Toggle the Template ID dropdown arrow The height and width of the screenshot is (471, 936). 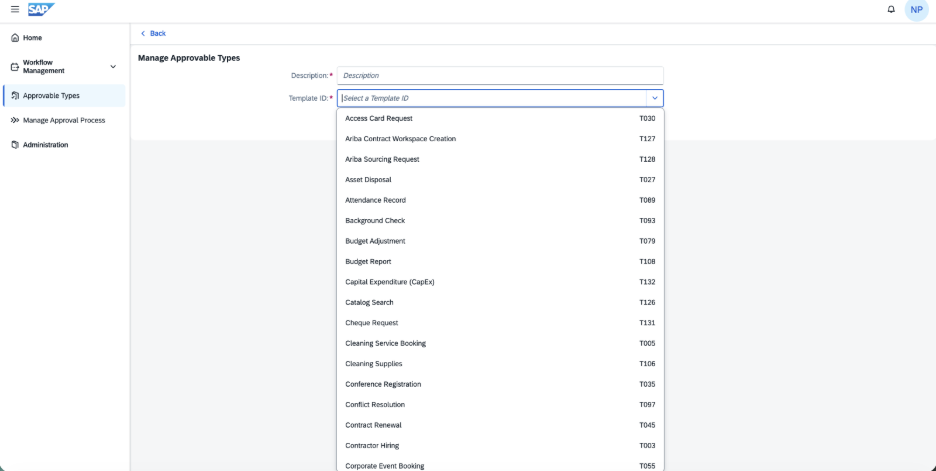pos(655,98)
